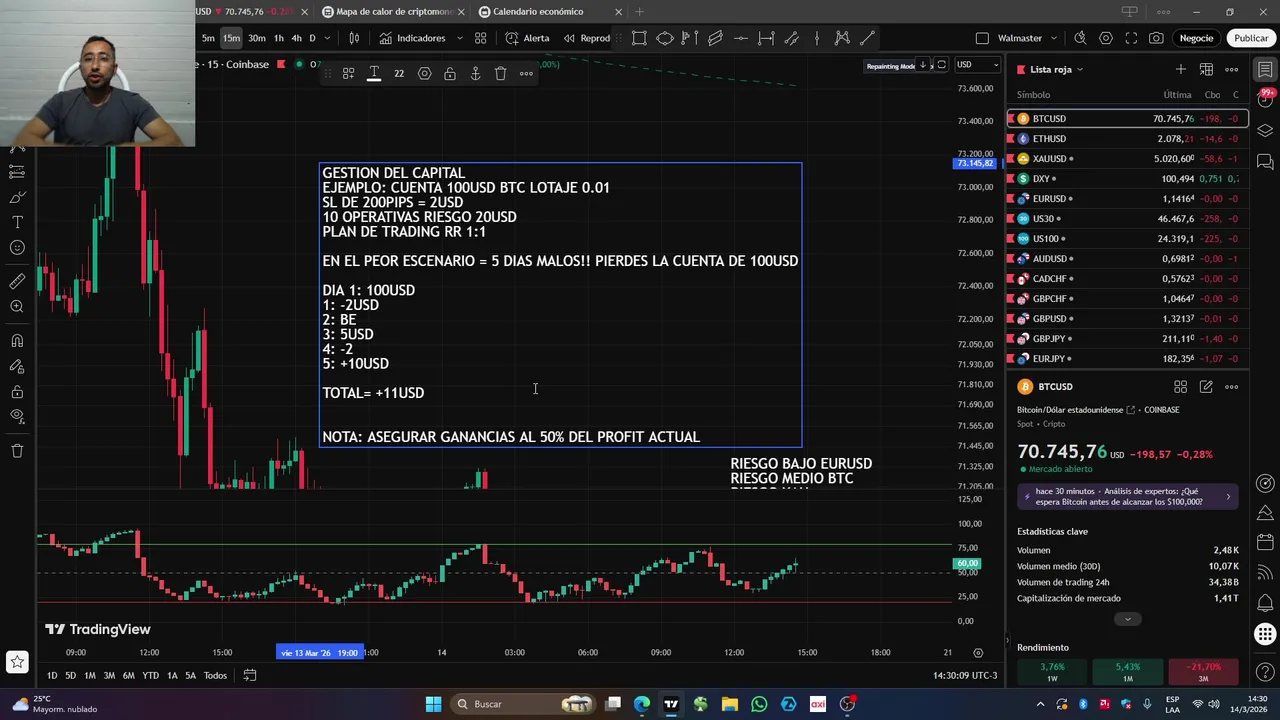Switch to 1h timeframe
Image resolution: width=1280 pixels, height=720 pixels.
279,38
